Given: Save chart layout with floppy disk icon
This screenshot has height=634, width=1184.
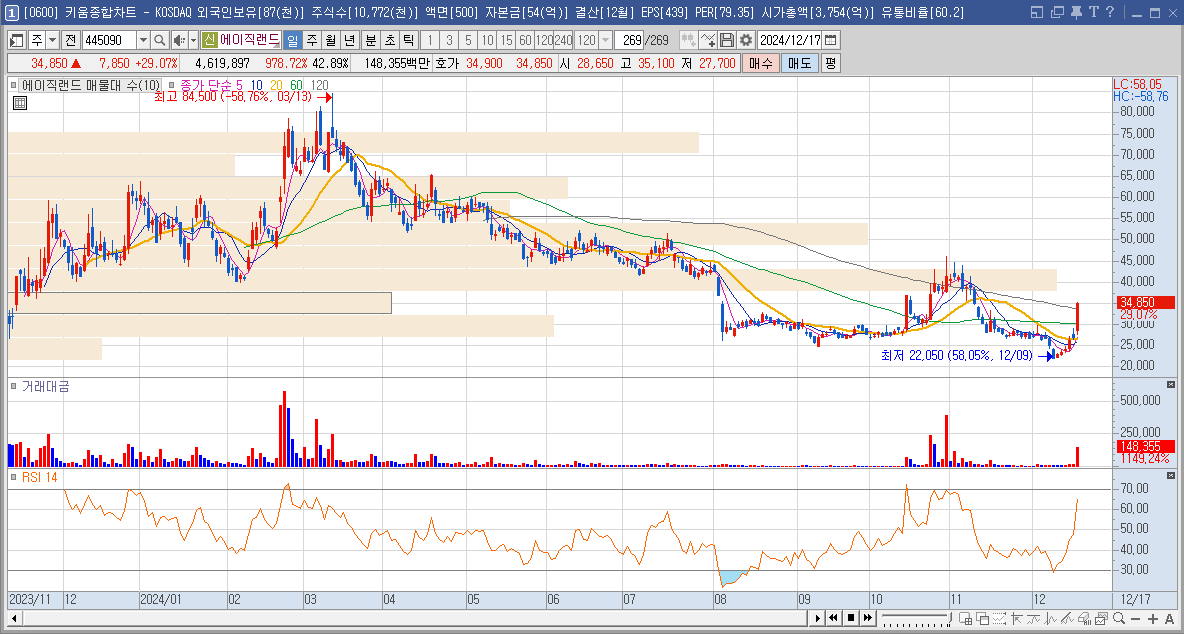Looking at the screenshot, I should click(x=727, y=40).
